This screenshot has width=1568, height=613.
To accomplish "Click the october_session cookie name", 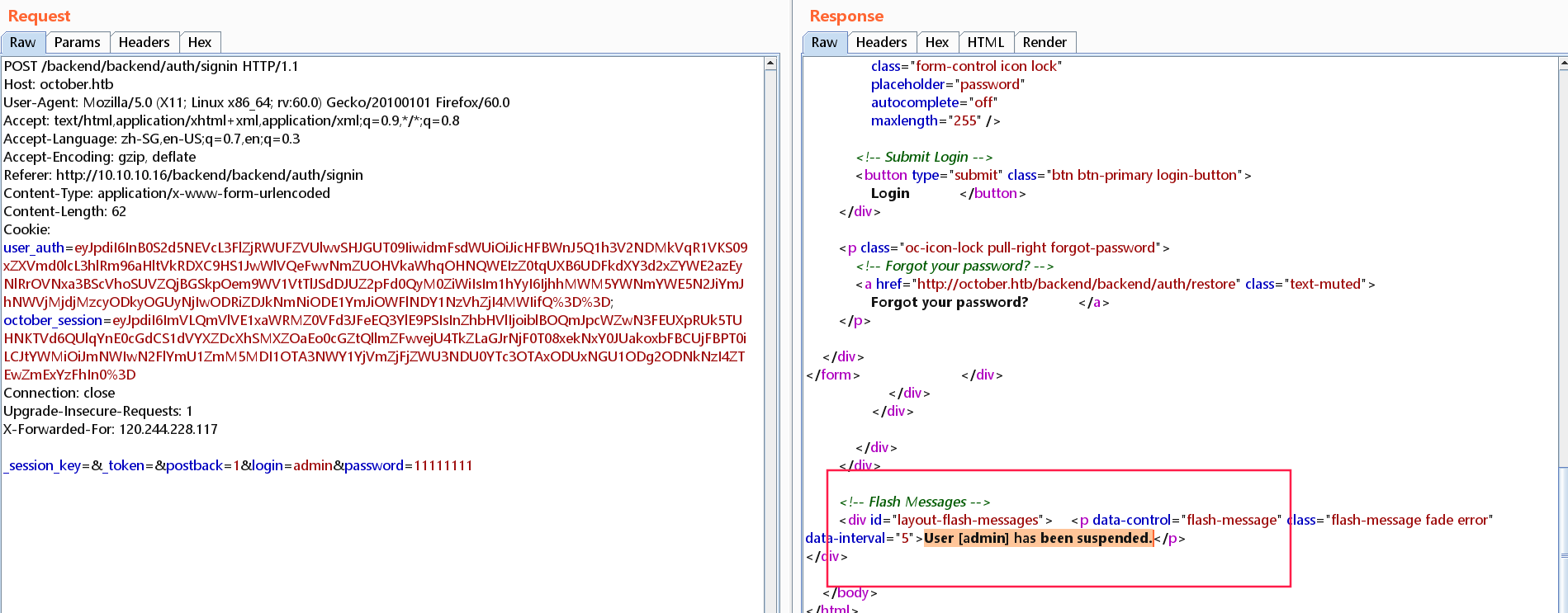I will (53, 320).
